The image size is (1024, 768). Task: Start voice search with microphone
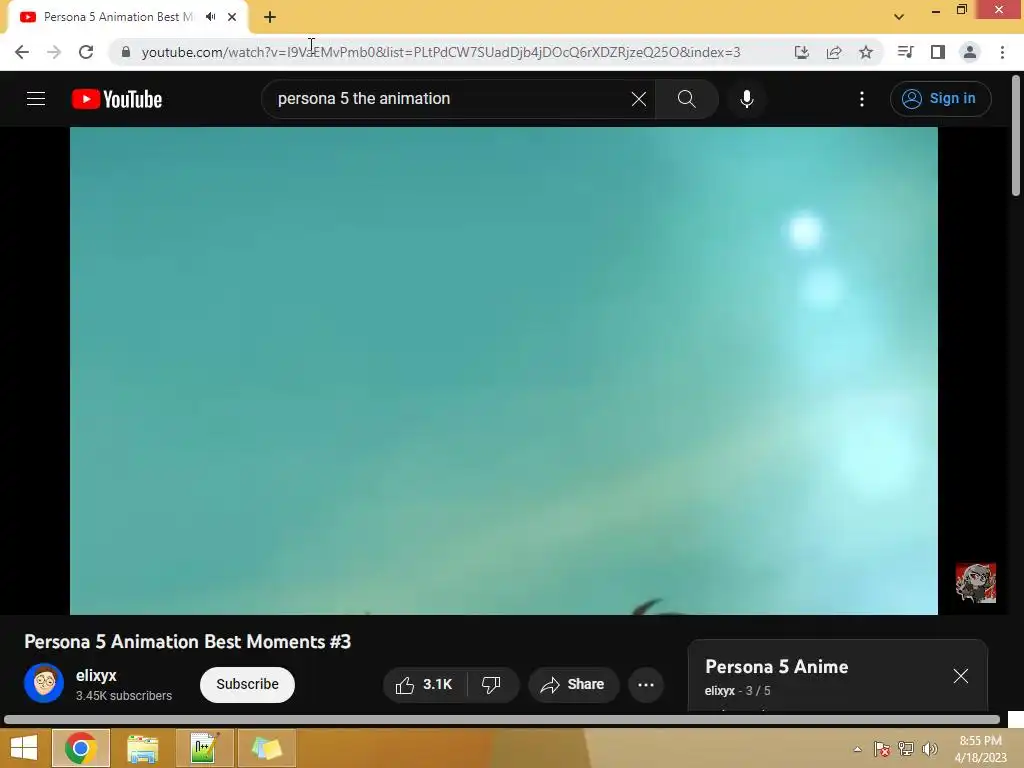746,99
